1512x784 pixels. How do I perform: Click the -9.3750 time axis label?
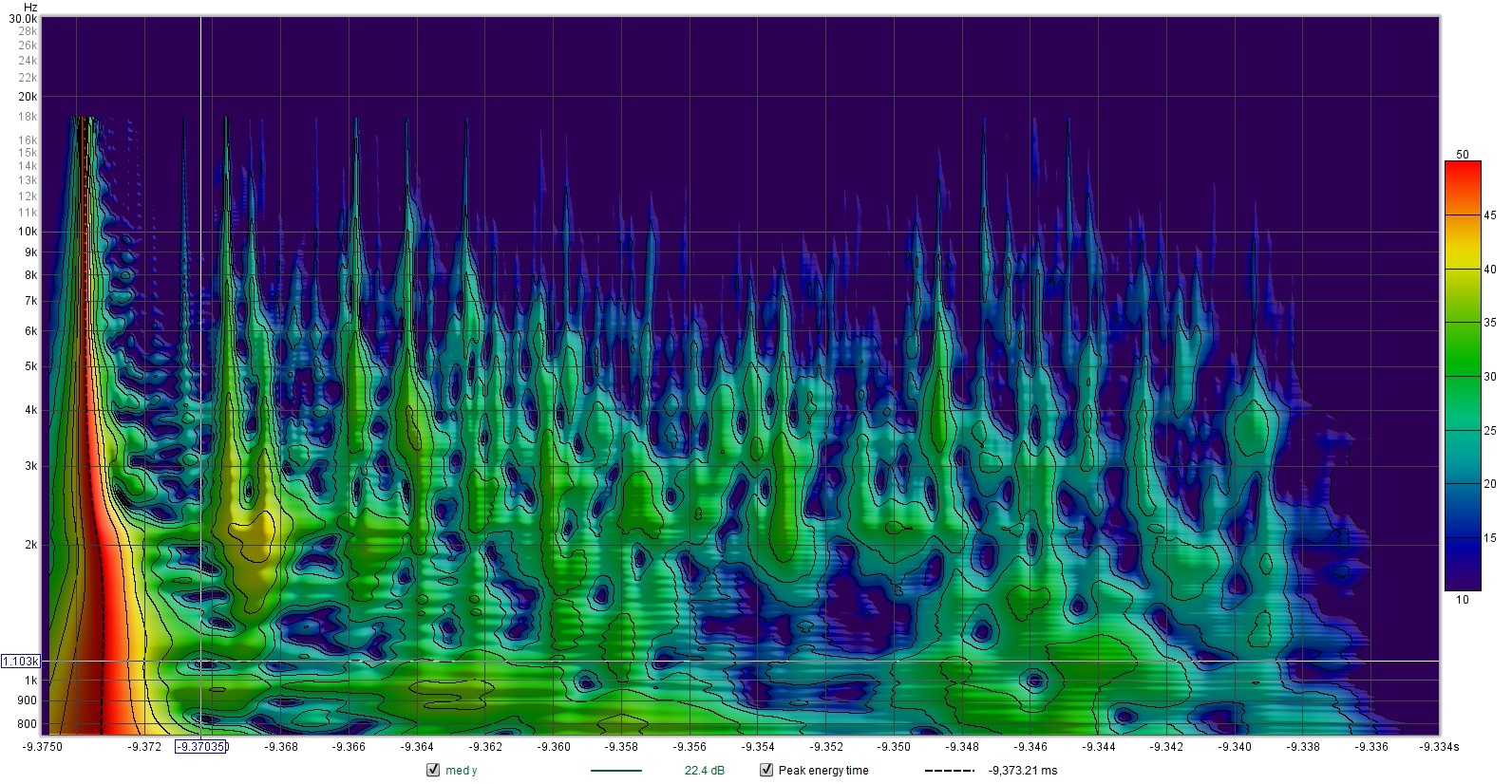[x=42, y=747]
